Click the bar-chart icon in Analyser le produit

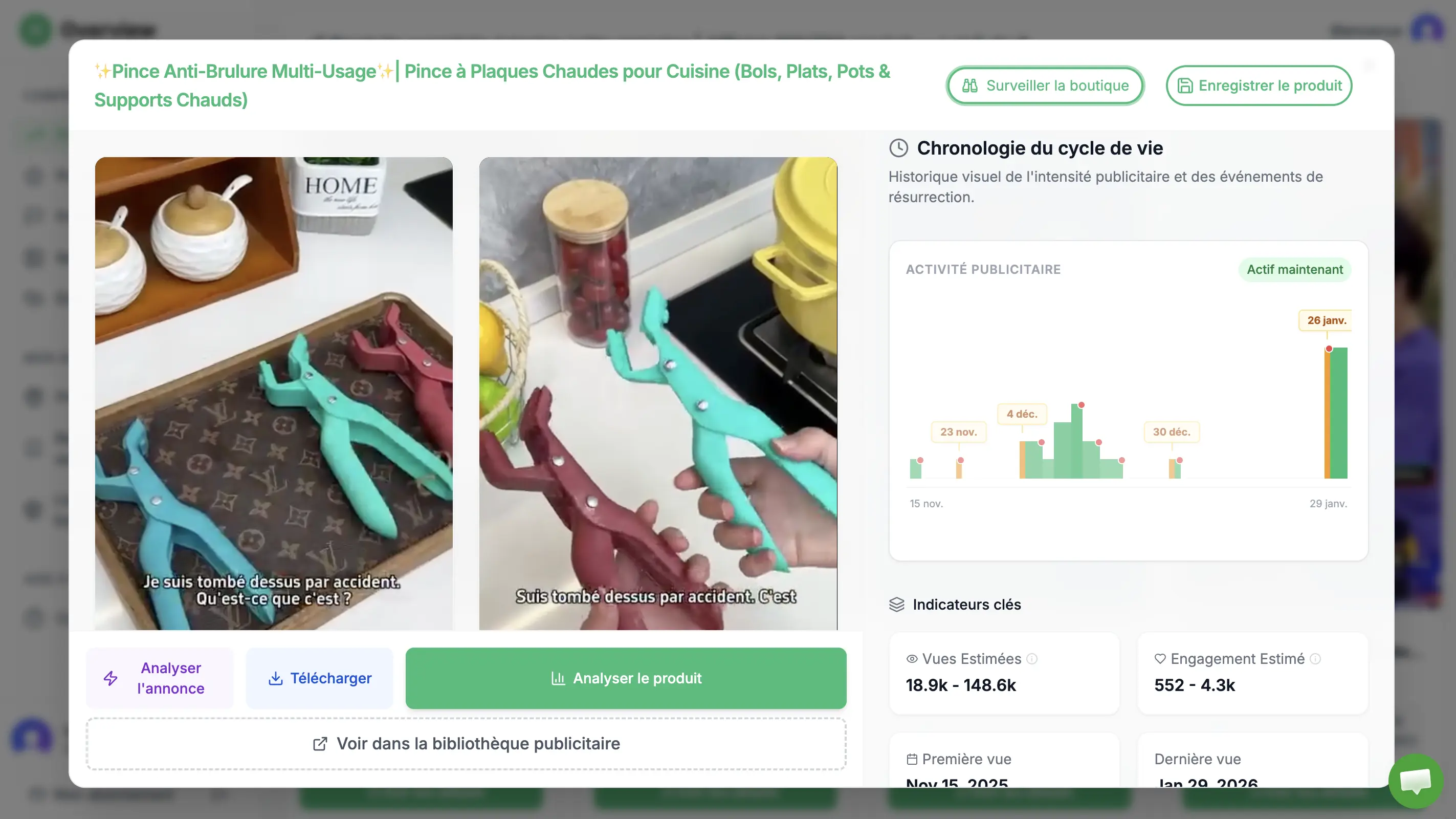(x=559, y=678)
